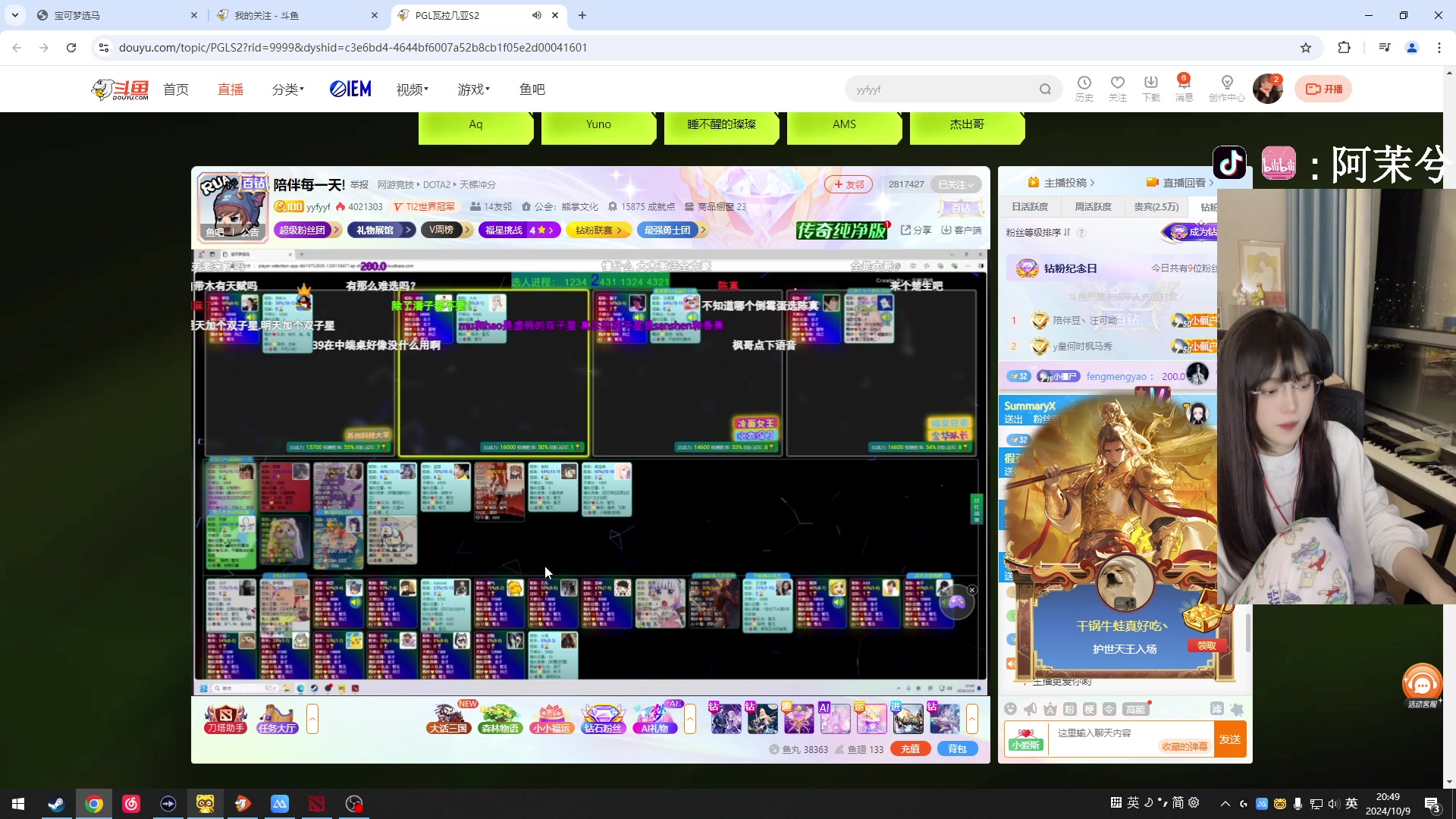This screenshot has width=1456, height=819.
Task: Open the 超级粉丝团 pill
Action: tap(306, 230)
